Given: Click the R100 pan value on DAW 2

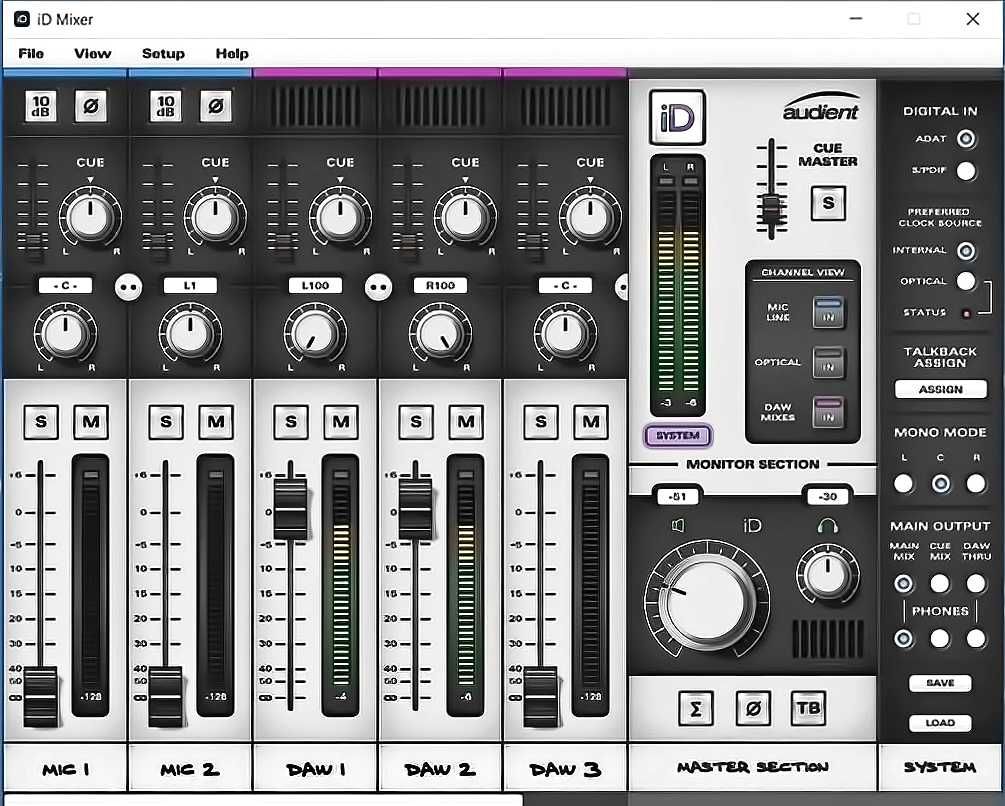Looking at the screenshot, I should click(x=440, y=285).
